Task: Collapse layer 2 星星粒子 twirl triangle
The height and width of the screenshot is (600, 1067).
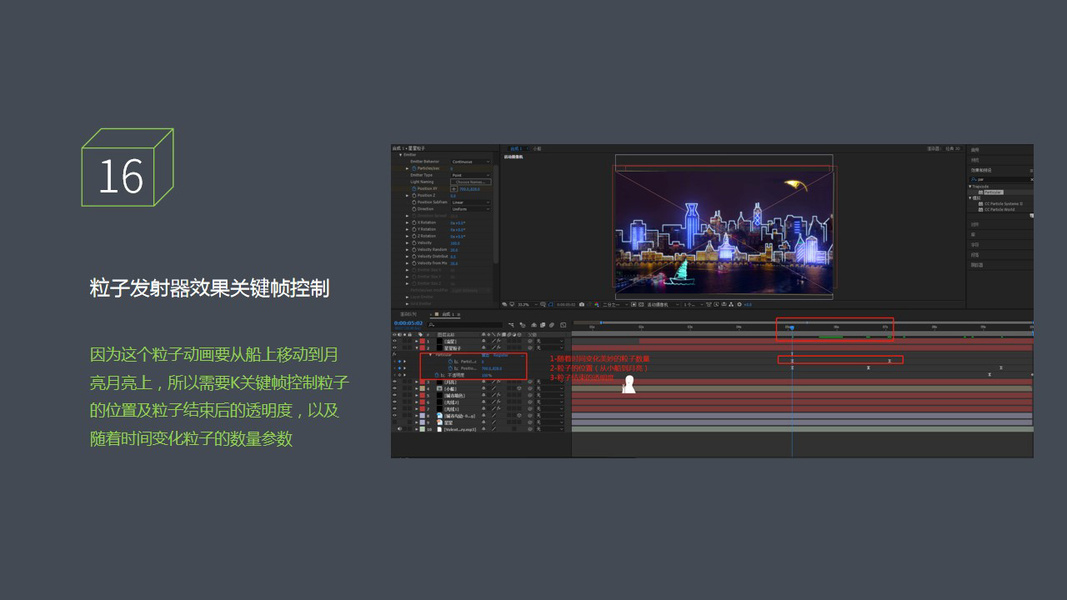Action: (x=416, y=348)
